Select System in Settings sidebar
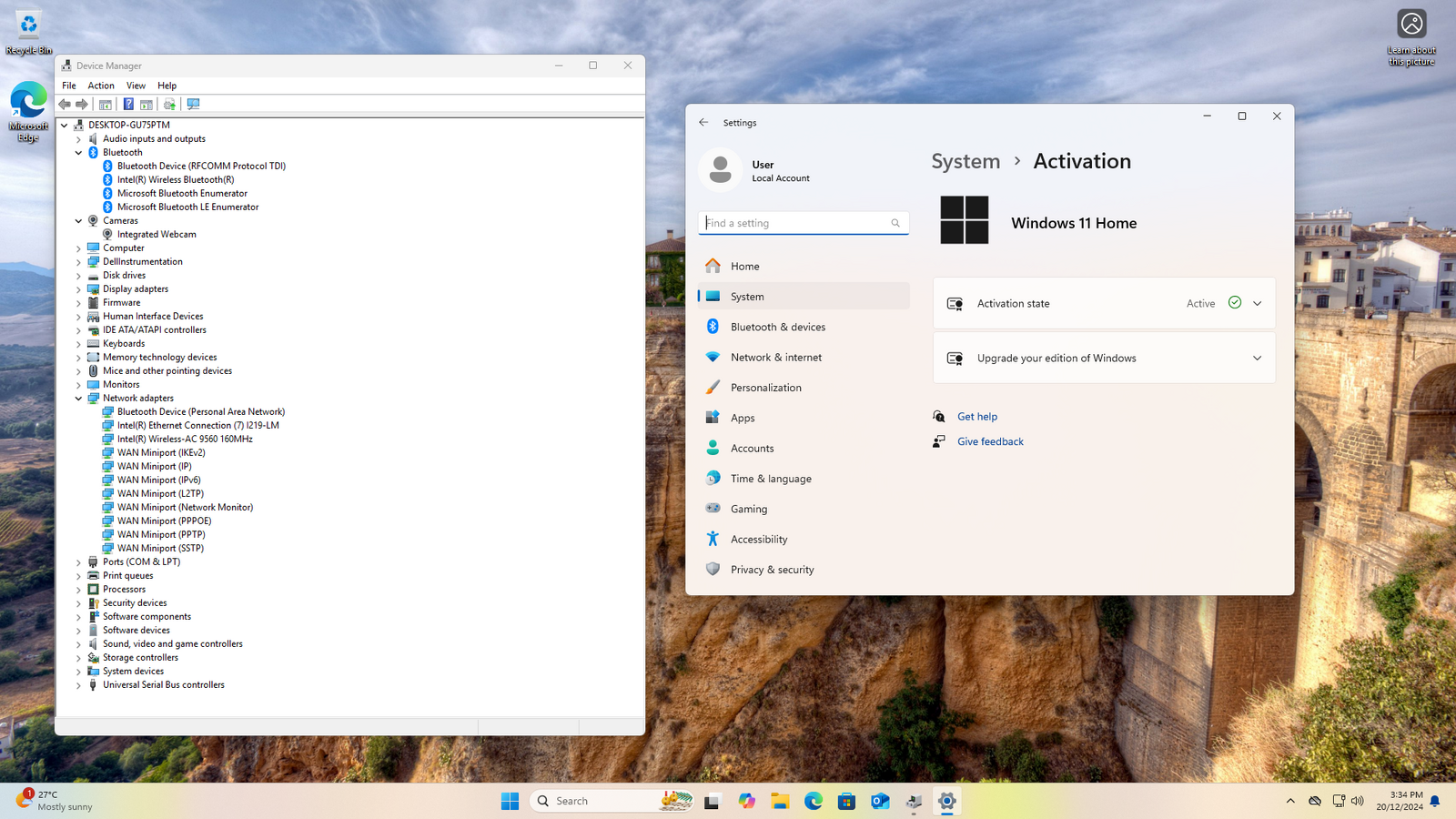 (804, 297)
